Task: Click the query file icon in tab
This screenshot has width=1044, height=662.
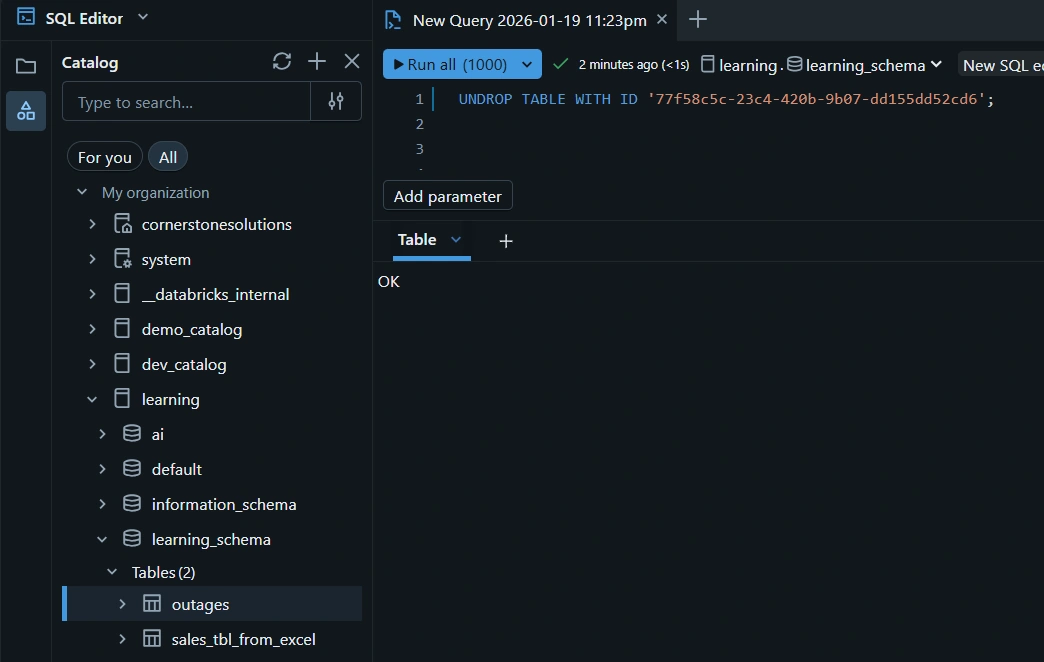Action: 393,20
